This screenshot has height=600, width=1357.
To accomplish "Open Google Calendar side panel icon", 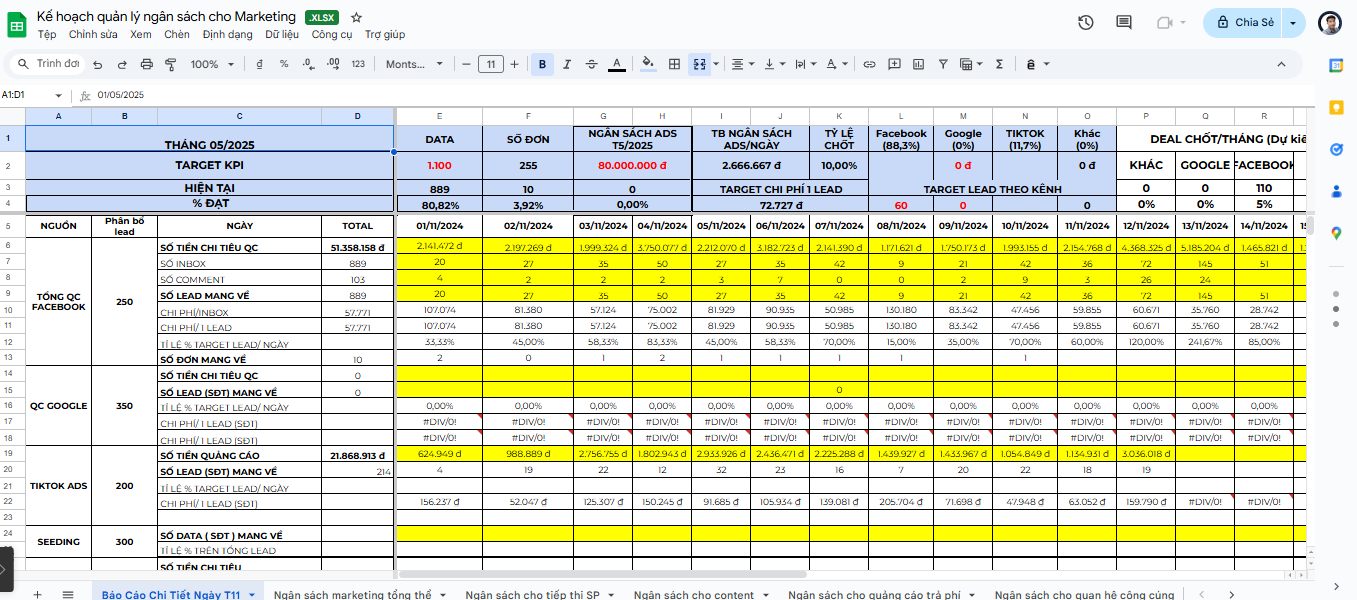I will point(1336,65).
